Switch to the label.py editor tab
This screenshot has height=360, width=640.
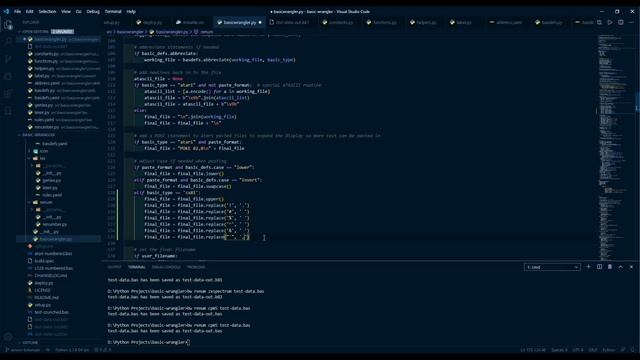(x=461, y=22)
